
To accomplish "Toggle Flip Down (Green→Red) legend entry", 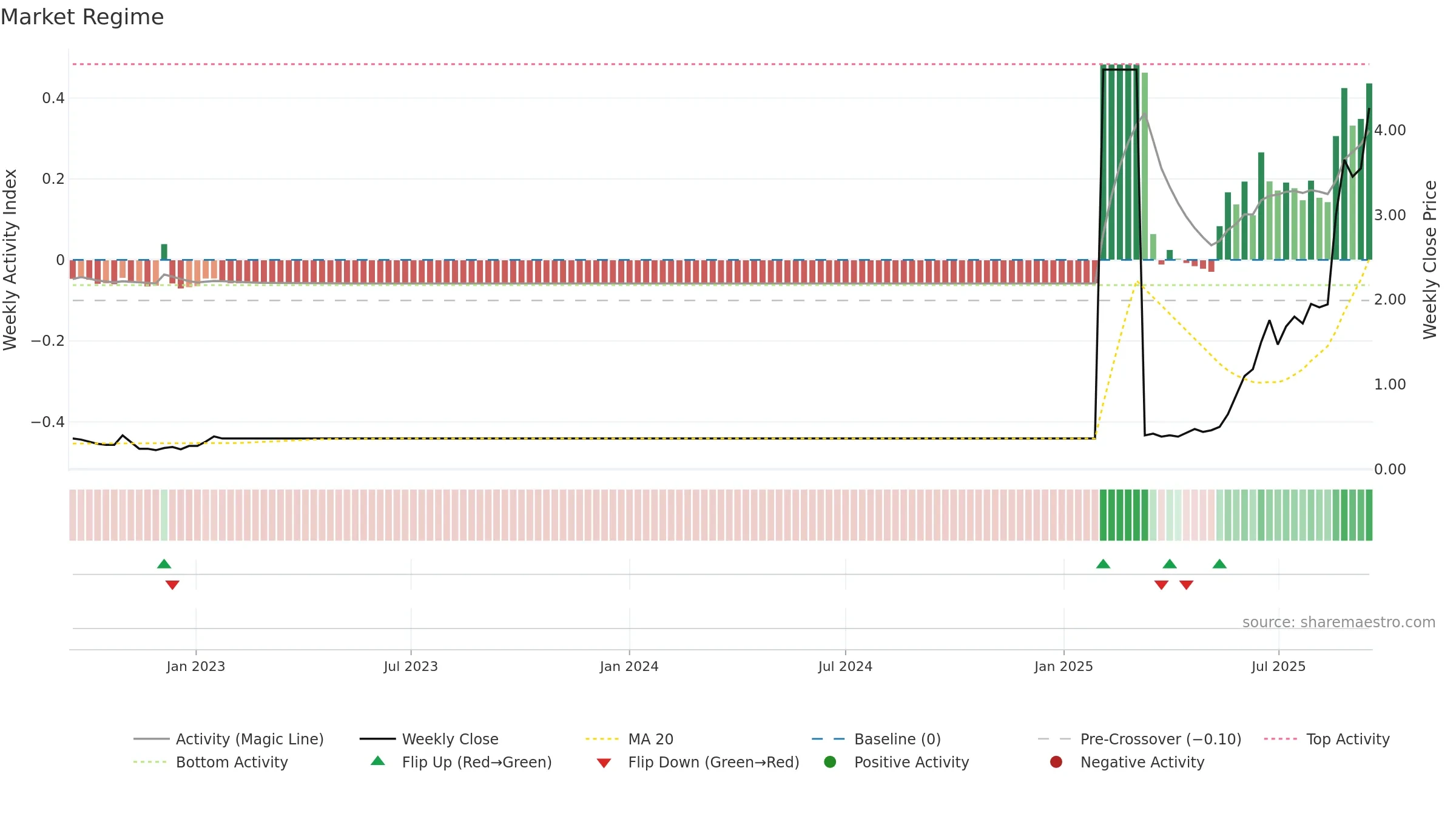I will click(x=698, y=762).
